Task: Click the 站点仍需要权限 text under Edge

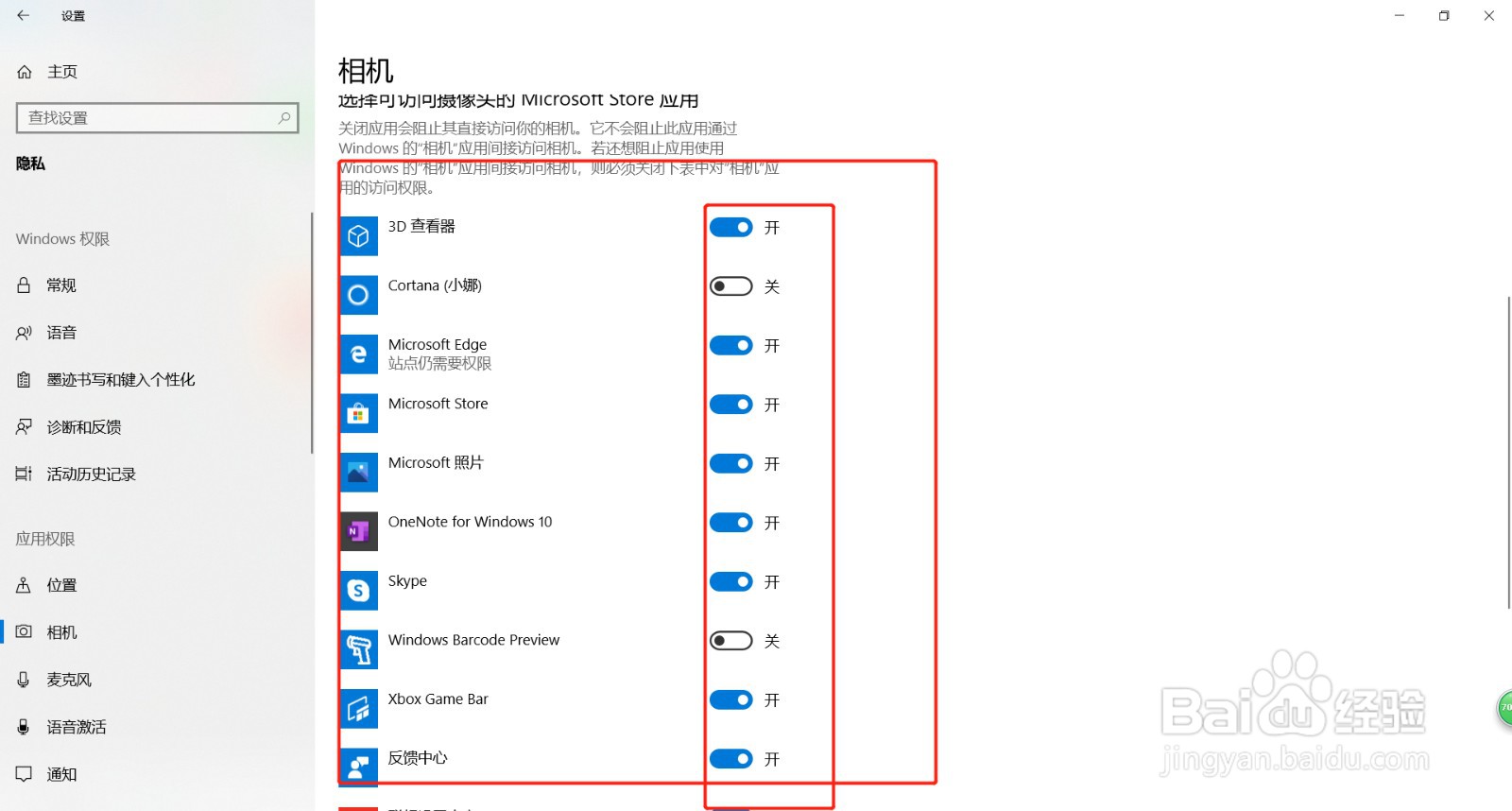Action: pyautogui.click(x=439, y=364)
